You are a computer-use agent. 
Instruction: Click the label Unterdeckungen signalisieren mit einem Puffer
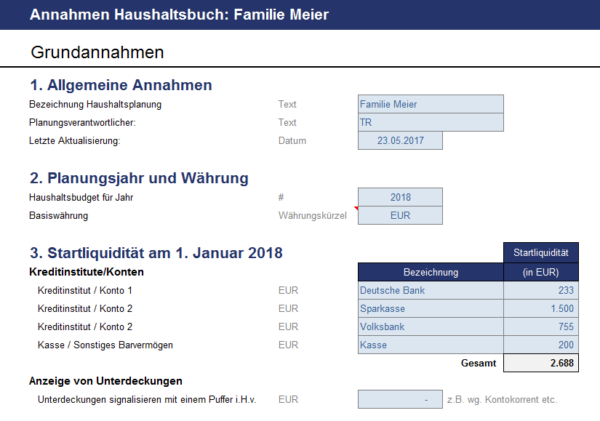[147, 400]
